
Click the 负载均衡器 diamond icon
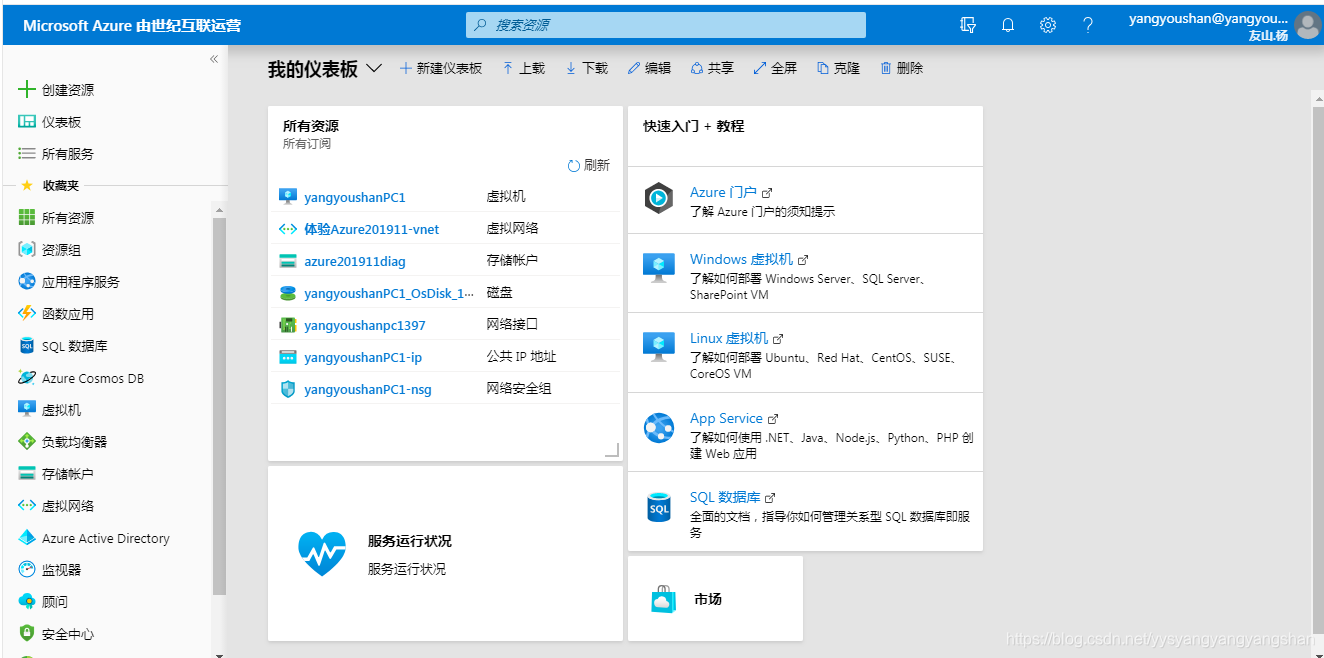(x=27, y=442)
